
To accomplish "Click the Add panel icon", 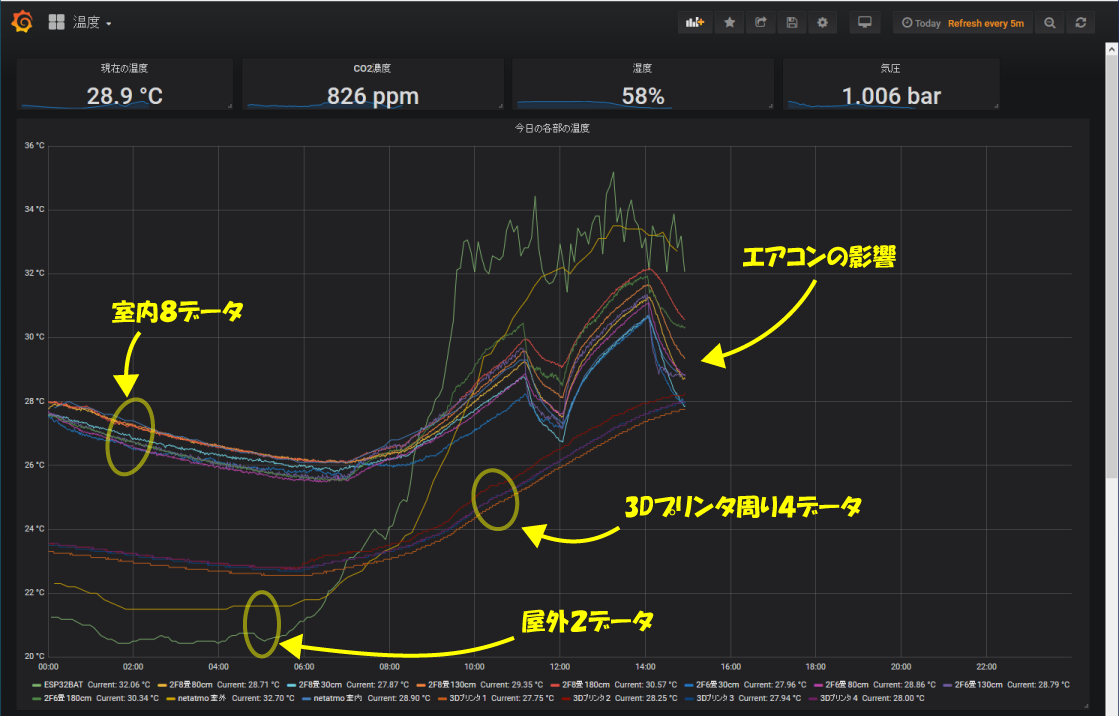I will [x=695, y=23].
